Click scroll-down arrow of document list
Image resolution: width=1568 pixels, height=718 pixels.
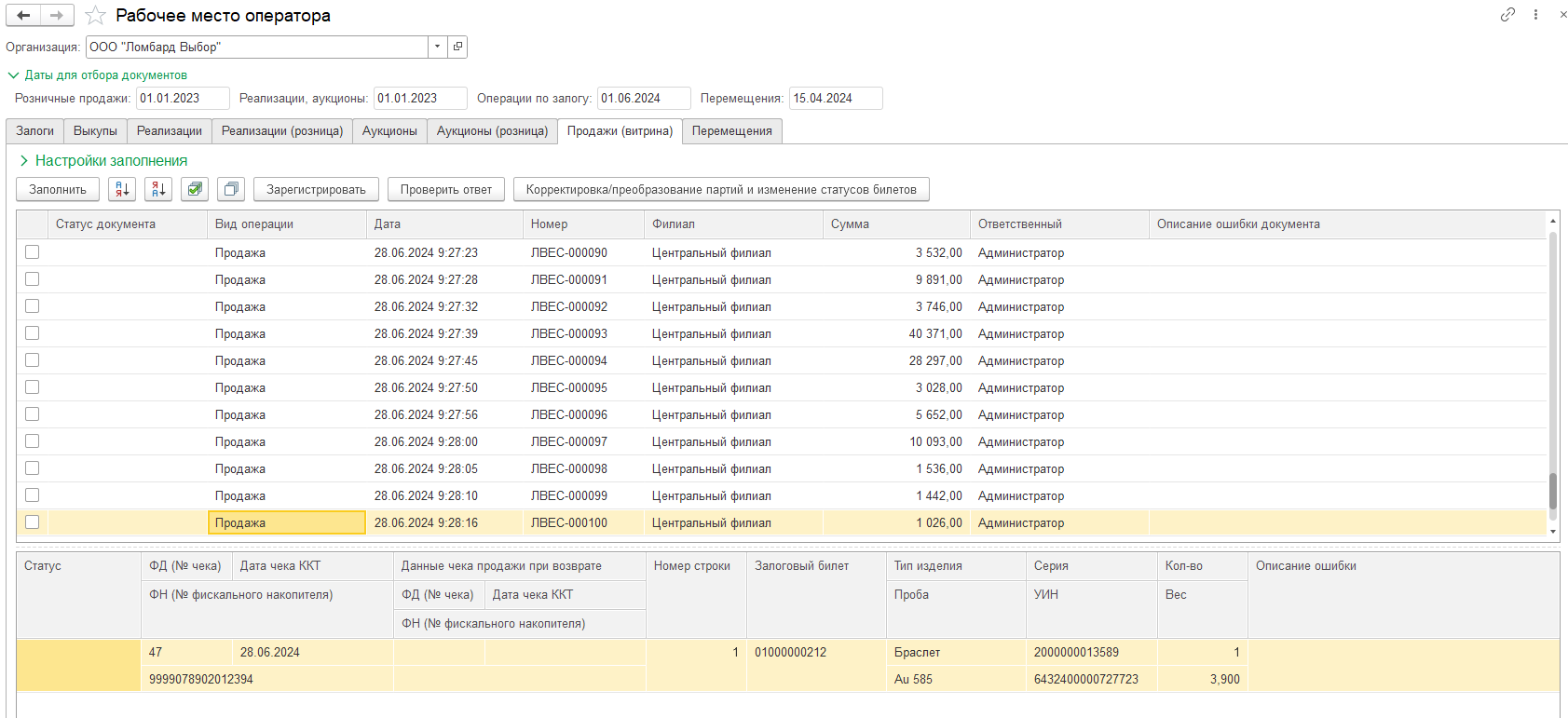pos(1552,532)
